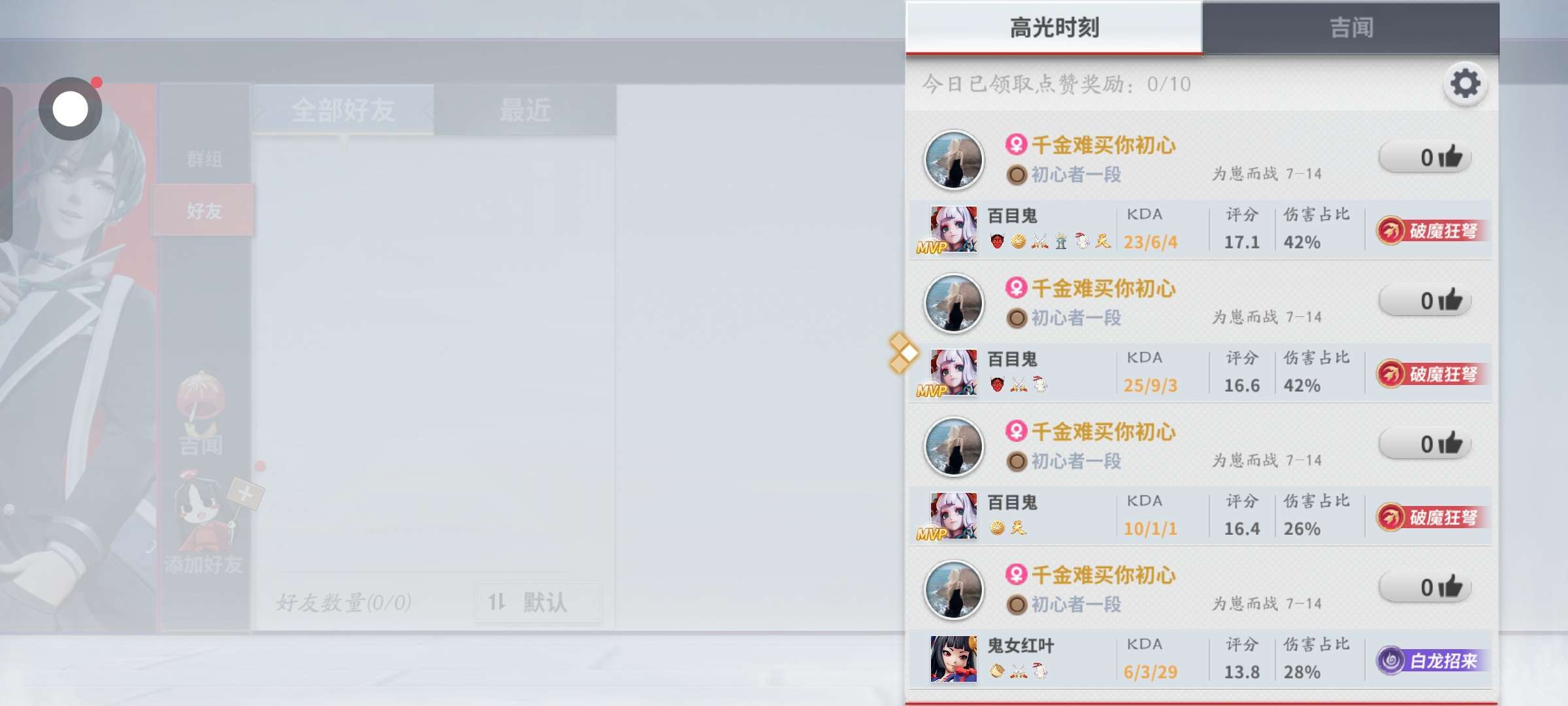Select the 群组 sidebar tab

pyautogui.click(x=204, y=159)
